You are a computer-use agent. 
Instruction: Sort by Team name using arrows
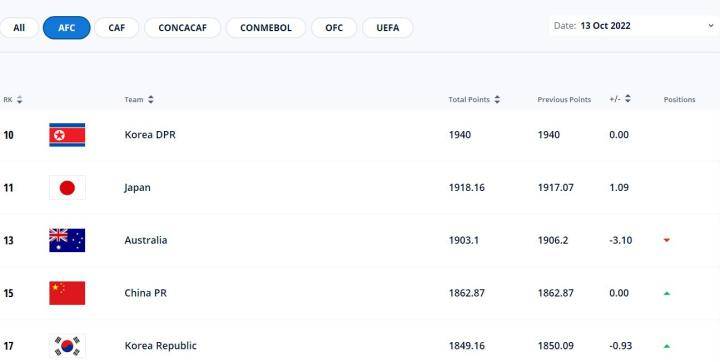click(151, 100)
